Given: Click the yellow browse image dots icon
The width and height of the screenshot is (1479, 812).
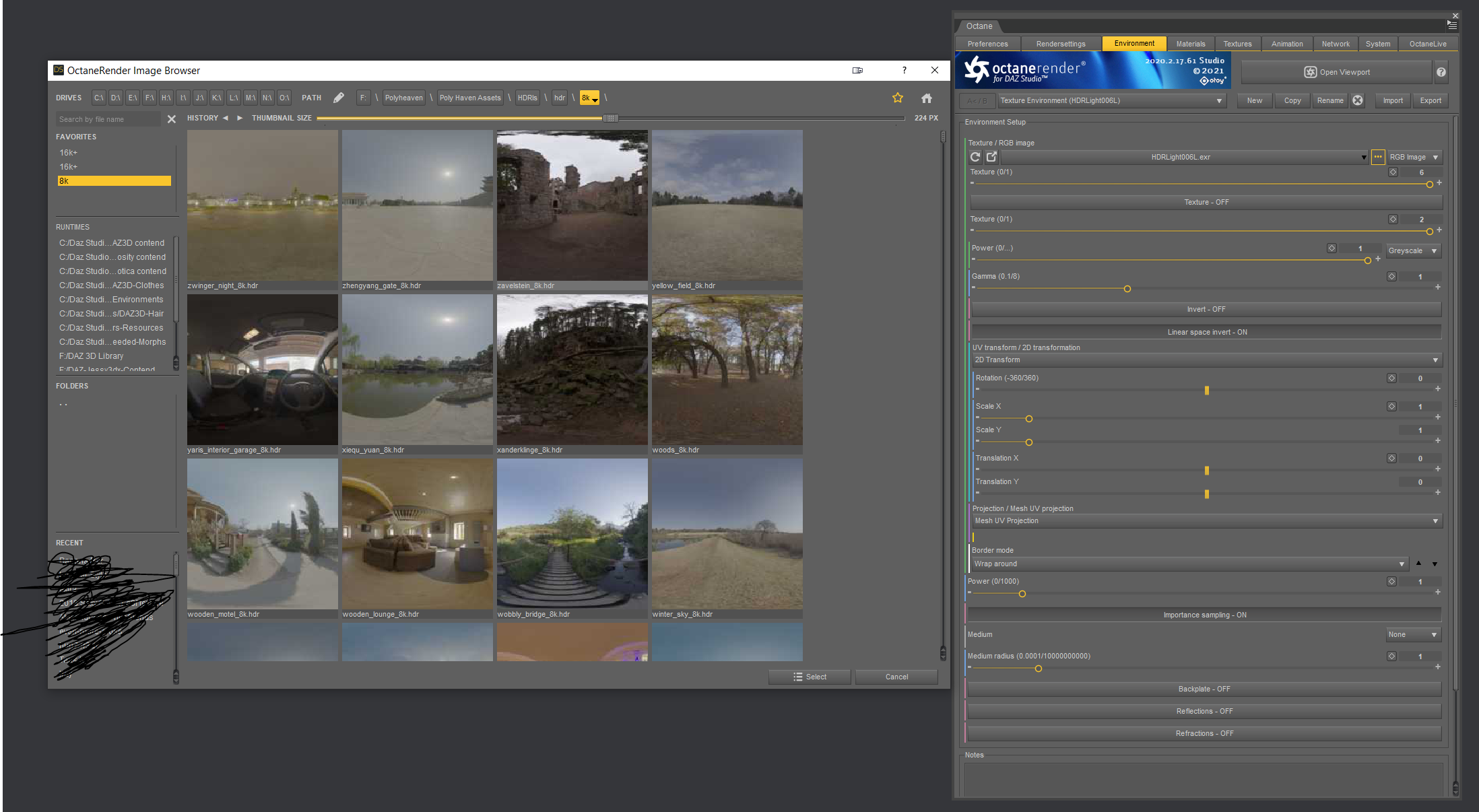Looking at the screenshot, I should [1378, 157].
